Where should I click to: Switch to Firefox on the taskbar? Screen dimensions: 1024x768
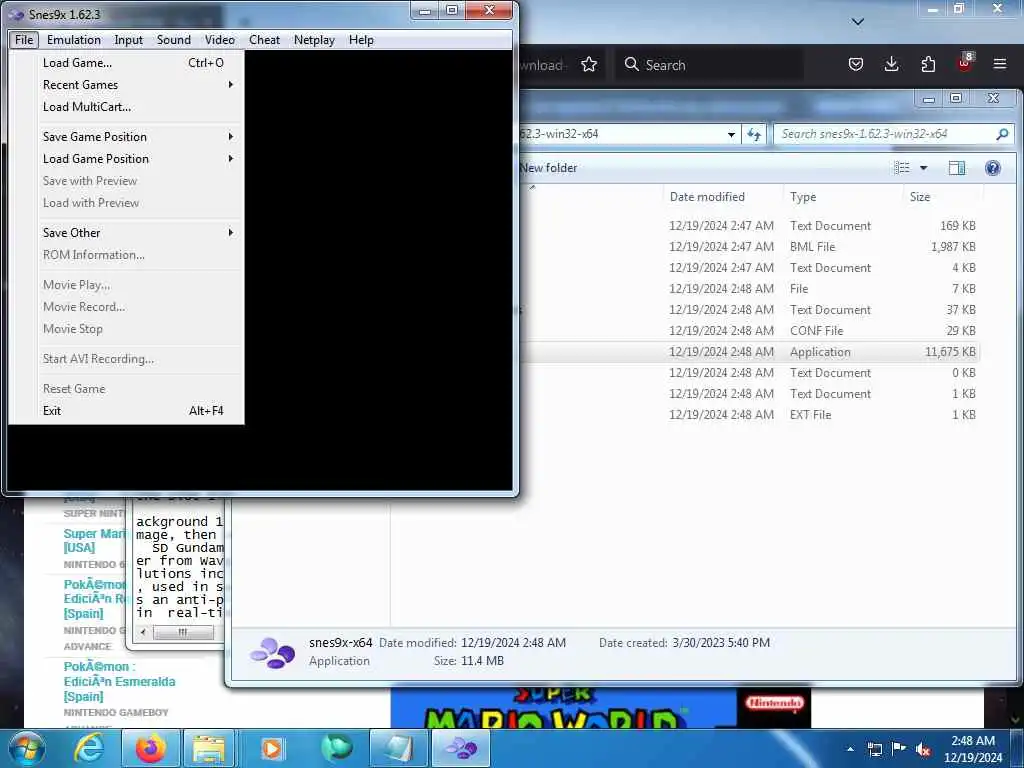tap(150, 748)
